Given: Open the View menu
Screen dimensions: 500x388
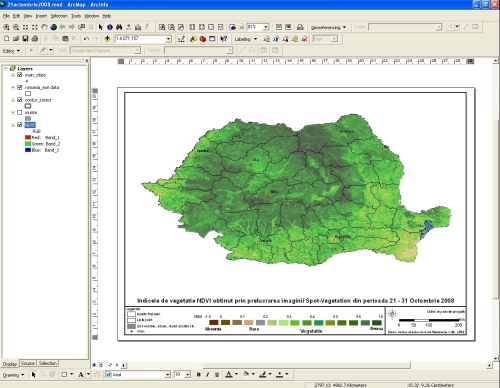Looking at the screenshot, I should (28, 16).
